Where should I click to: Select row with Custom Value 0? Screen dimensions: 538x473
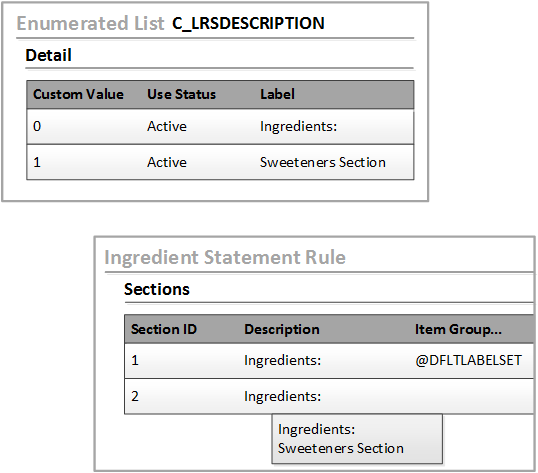[x=220, y=127]
